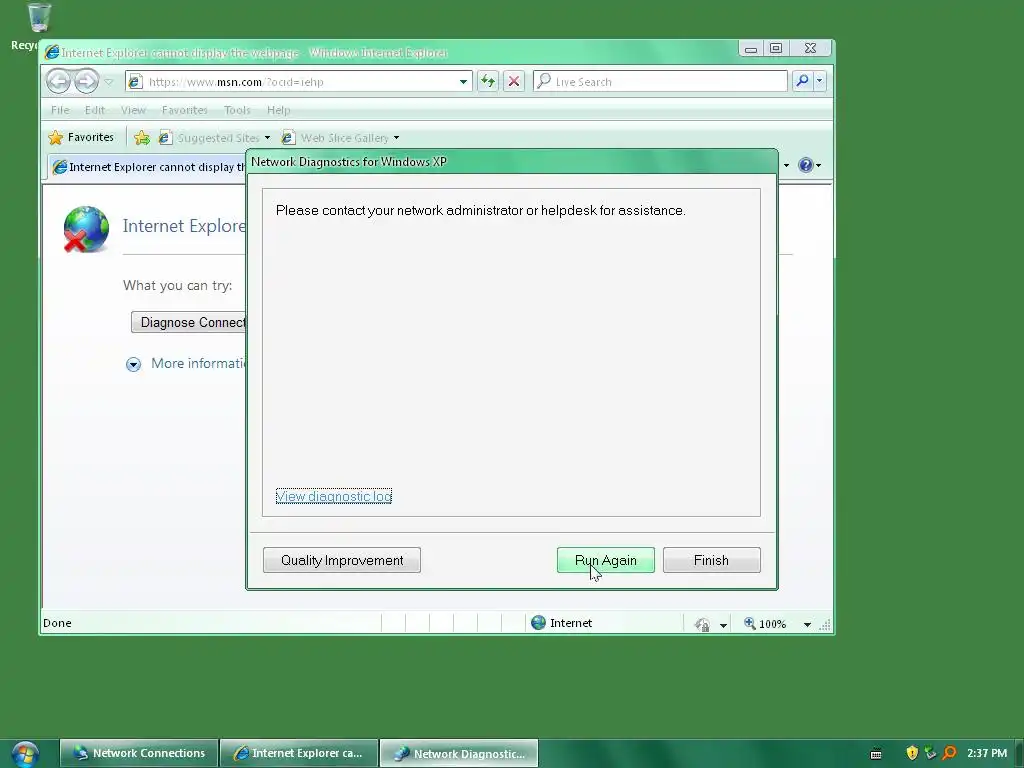Open Quality Improvement options
The height and width of the screenshot is (768, 1024).
342,560
